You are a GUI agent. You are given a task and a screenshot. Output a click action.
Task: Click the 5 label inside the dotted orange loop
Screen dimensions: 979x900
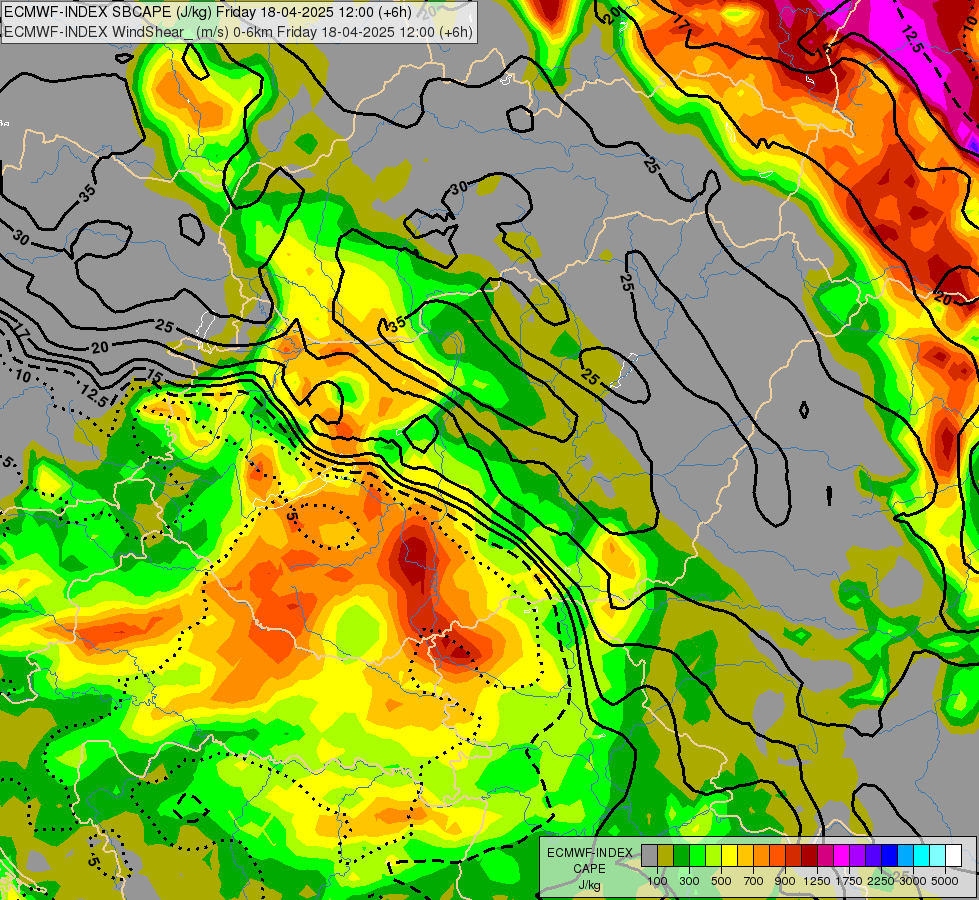tap(291, 517)
